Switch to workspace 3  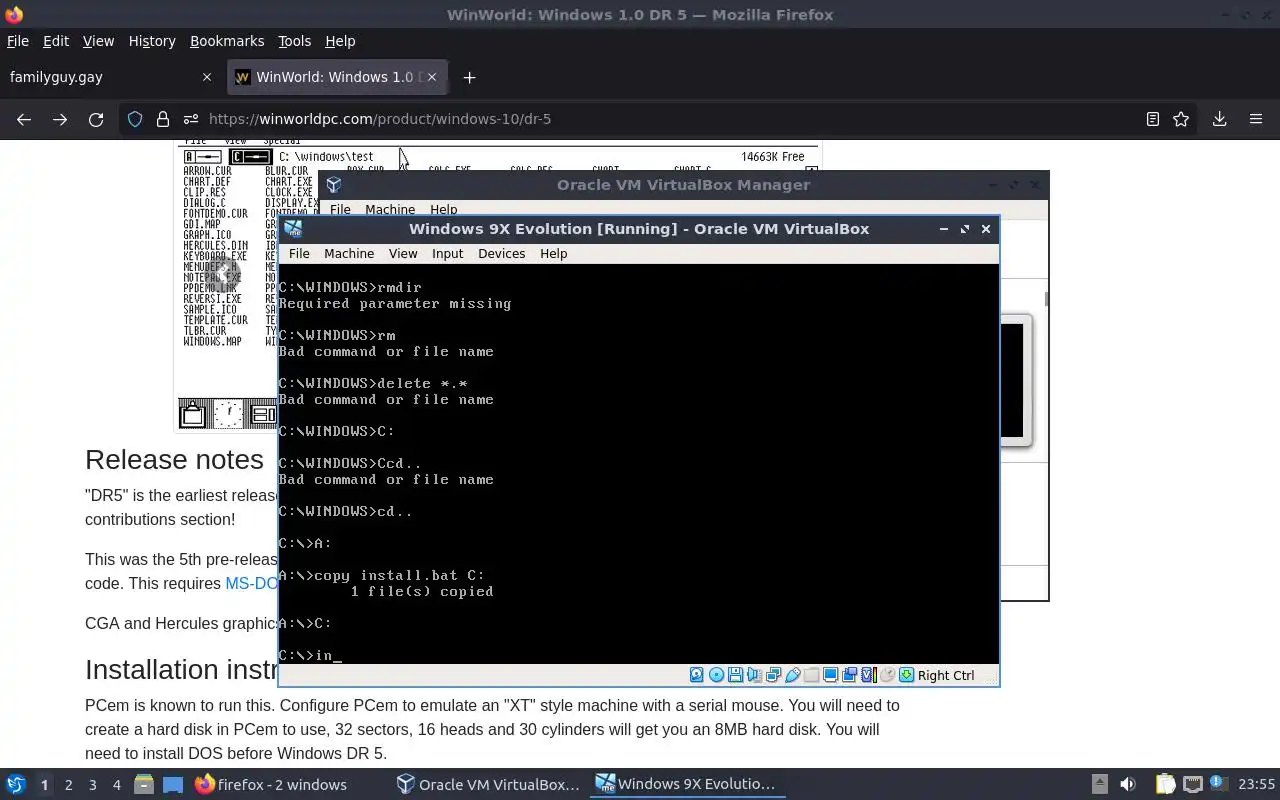(92, 785)
